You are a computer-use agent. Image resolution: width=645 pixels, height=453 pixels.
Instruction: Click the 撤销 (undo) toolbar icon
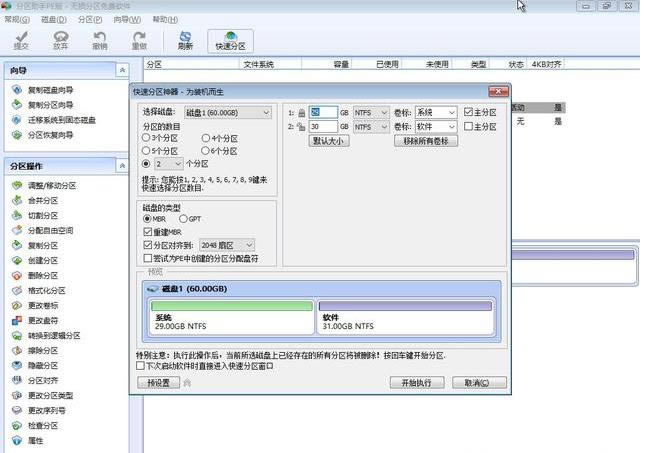pos(100,40)
